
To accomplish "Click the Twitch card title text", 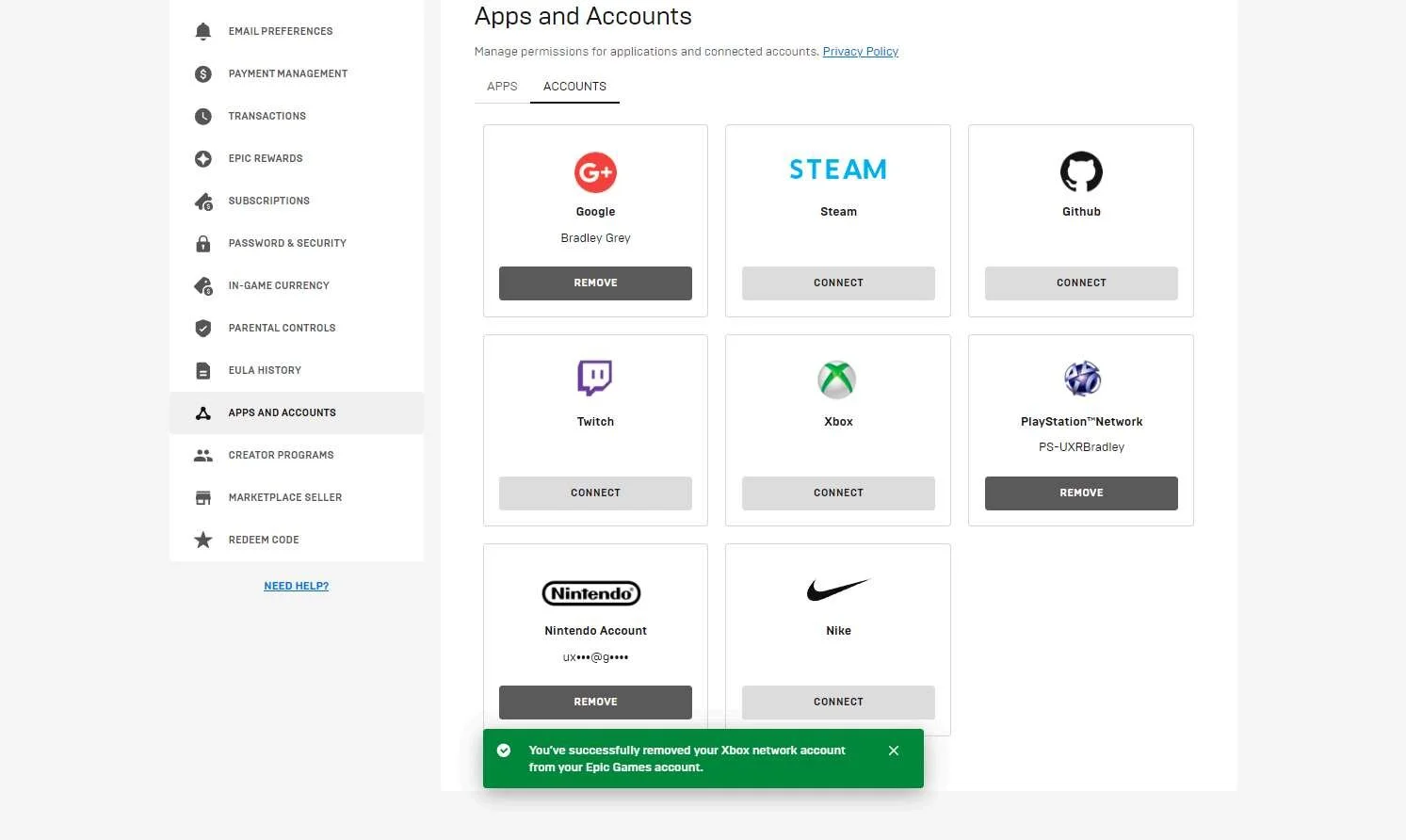I will click(595, 422).
